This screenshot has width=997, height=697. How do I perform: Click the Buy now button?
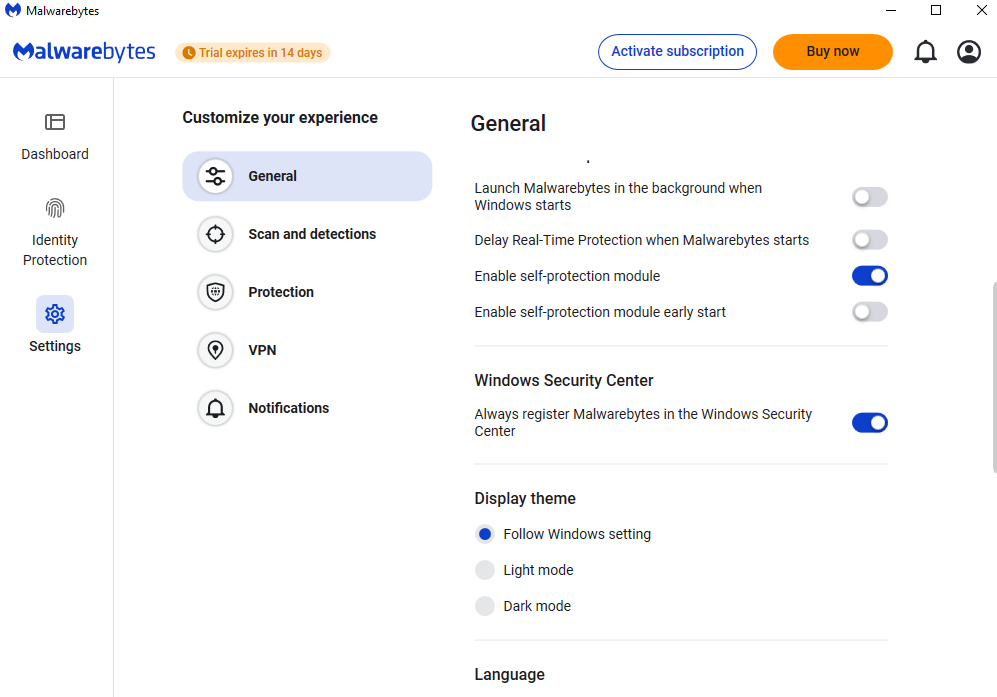point(832,52)
